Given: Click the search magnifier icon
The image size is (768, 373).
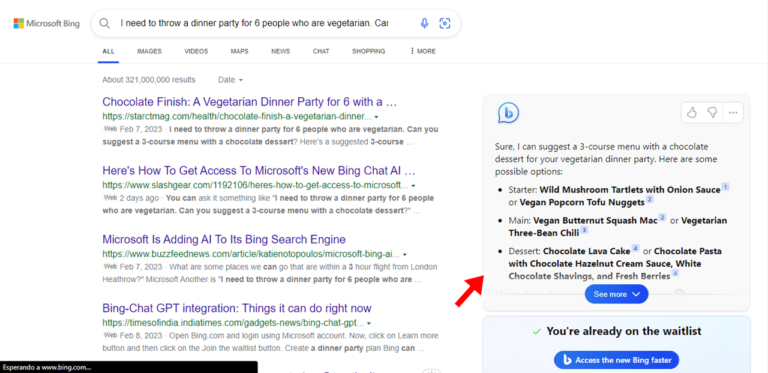Looking at the screenshot, I should [104, 23].
